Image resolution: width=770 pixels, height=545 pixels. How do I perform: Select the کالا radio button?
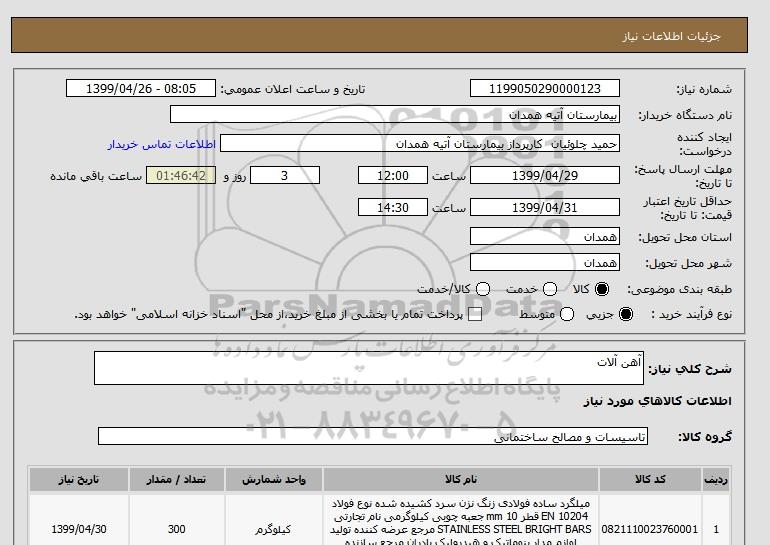pos(602,289)
